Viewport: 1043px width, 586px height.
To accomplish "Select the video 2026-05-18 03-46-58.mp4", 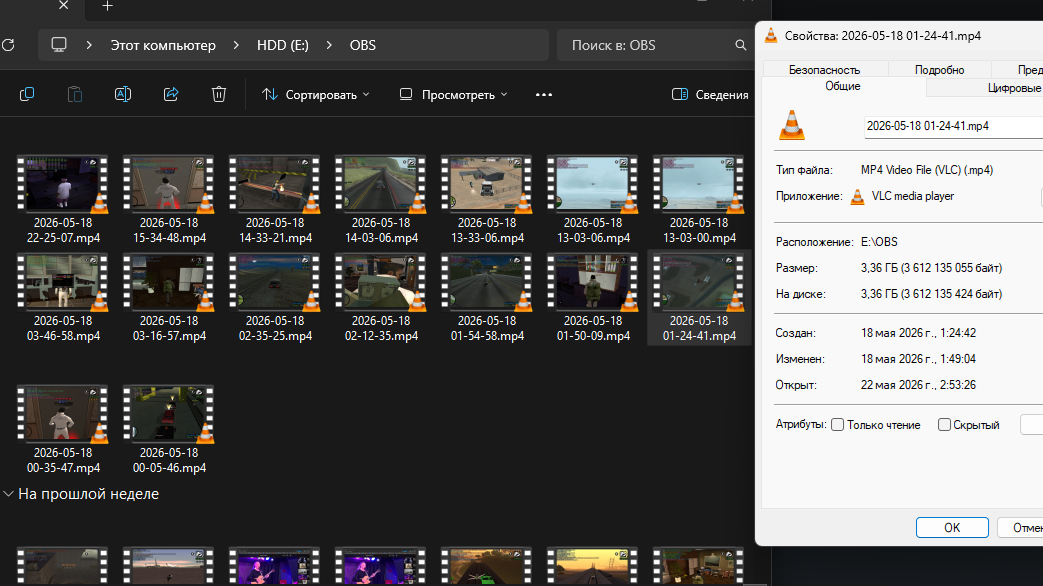I will (63, 297).
